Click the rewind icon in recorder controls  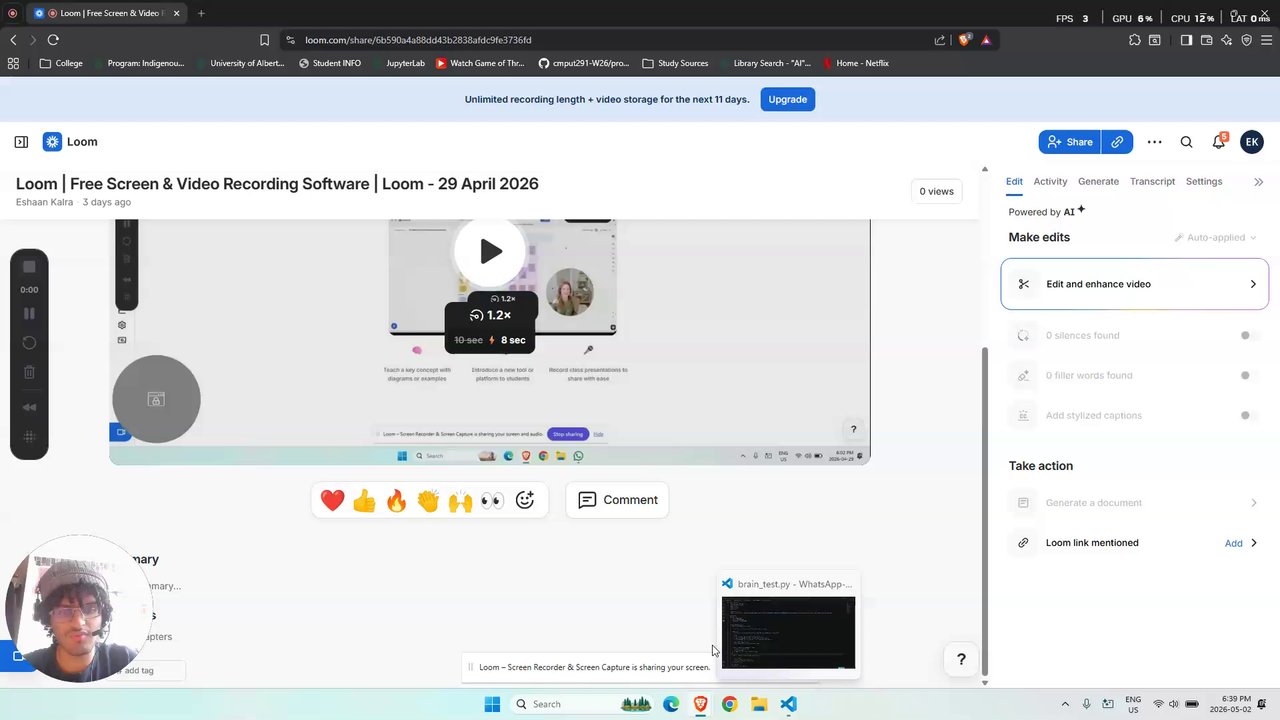29,407
